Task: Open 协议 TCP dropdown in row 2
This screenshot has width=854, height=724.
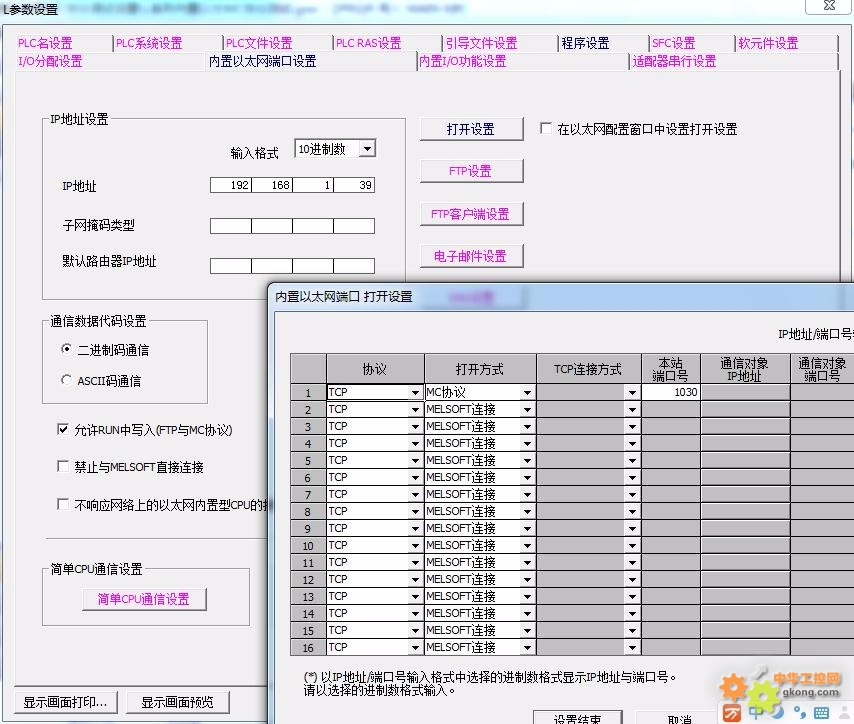Action: click(415, 410)
